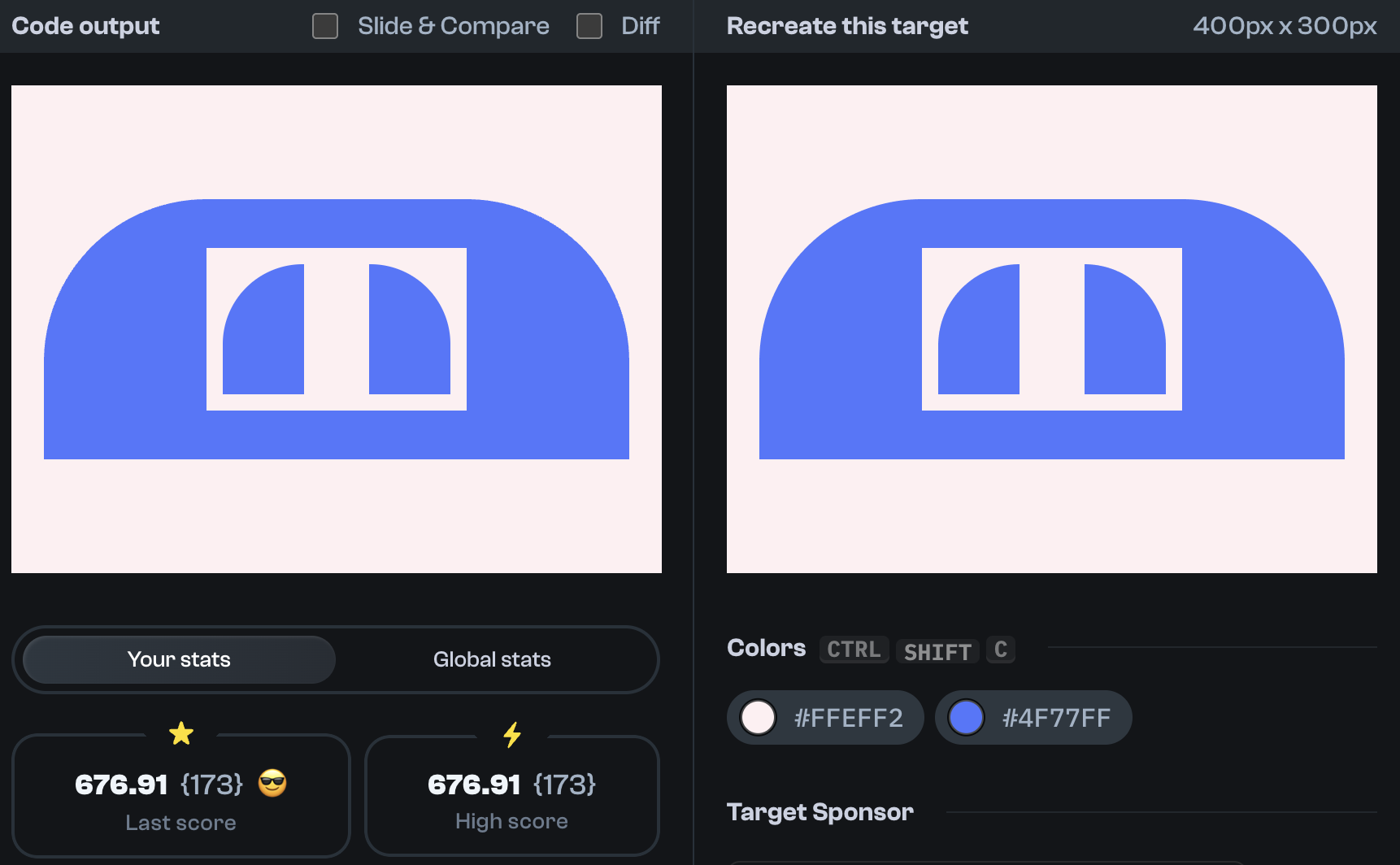The image size is (1400, 865).
Task: Click the star icon above Last score
Action: pyautogui.click(x=180, y=733)
